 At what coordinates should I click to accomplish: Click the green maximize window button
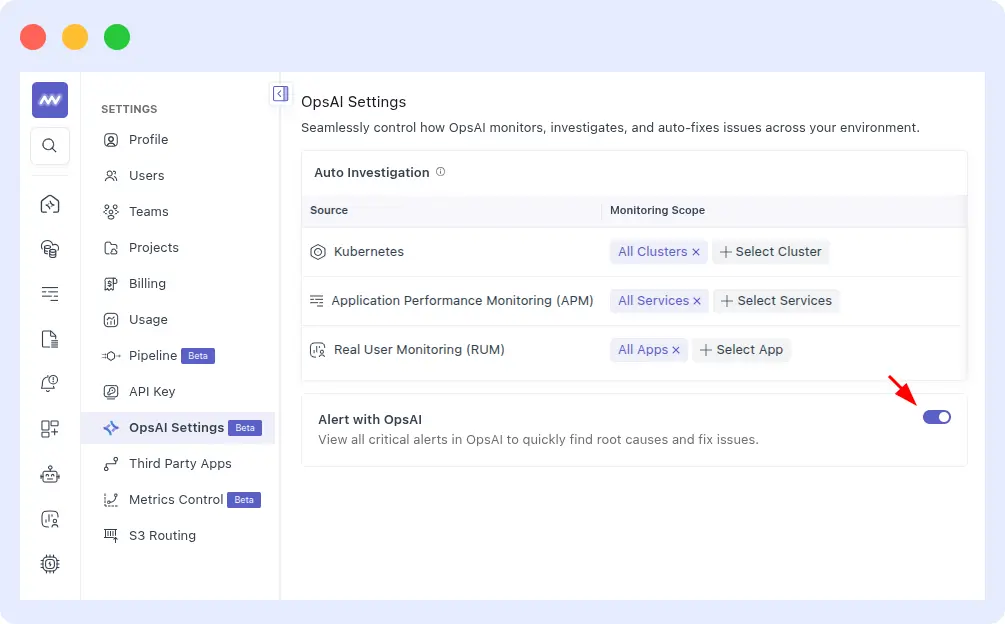pos(117,37)
